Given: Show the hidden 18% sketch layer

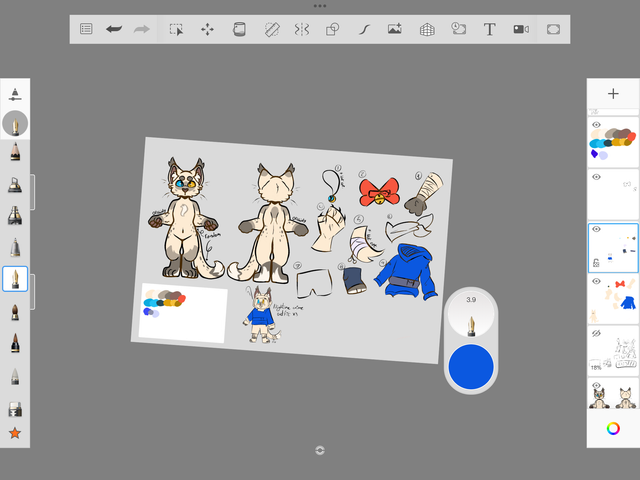Looking at the screenshot, I should pyautogui.click(x=596, y=333).
